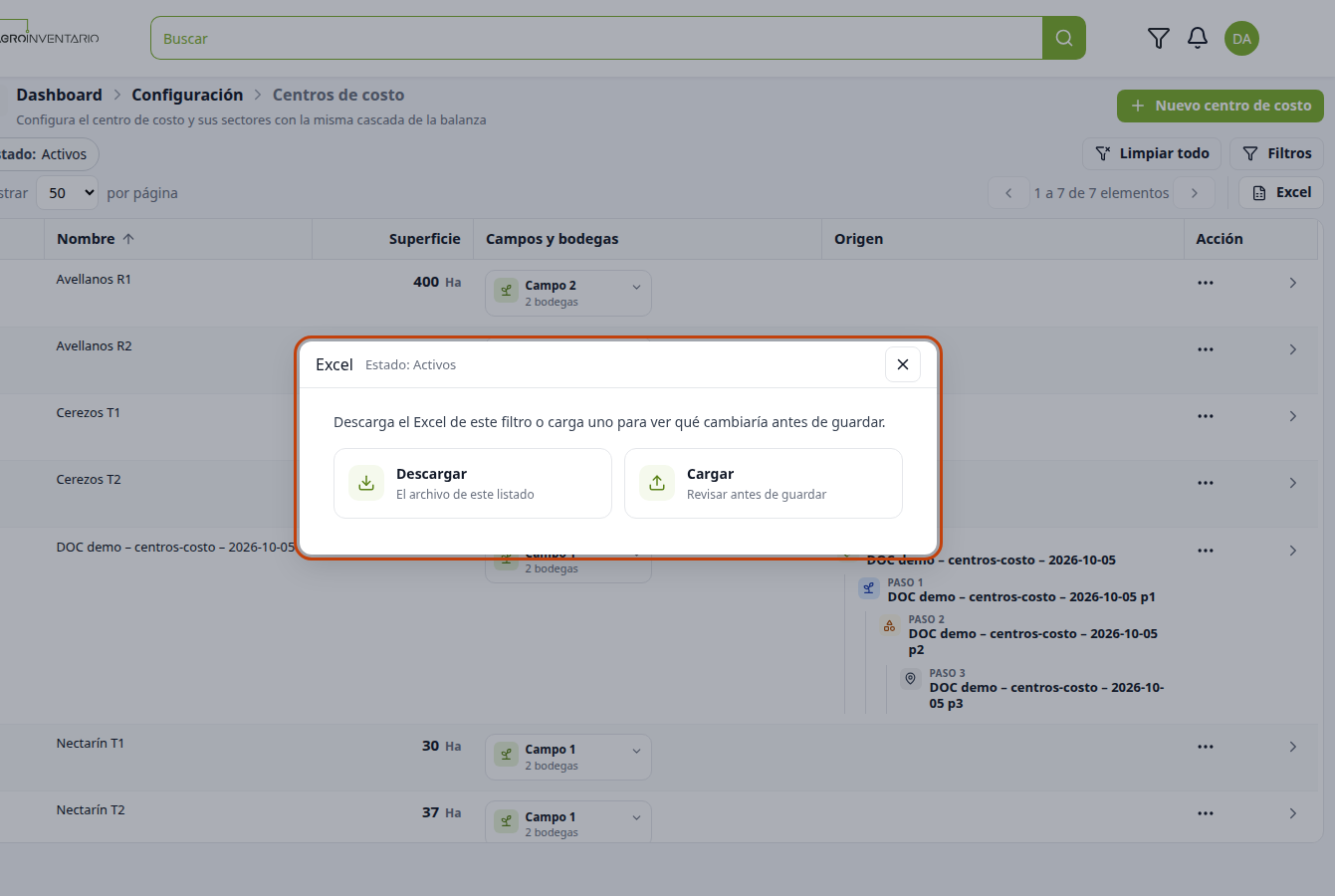Expand Campo 1 dropdown in Nectarín T1

(x=636, y=751)
